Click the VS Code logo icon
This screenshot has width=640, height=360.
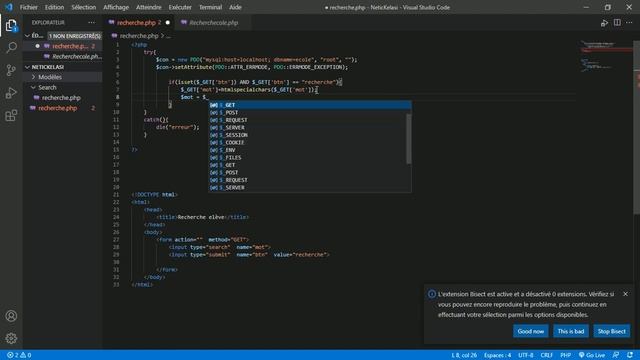pyautogui.click(x=9, y=7)
